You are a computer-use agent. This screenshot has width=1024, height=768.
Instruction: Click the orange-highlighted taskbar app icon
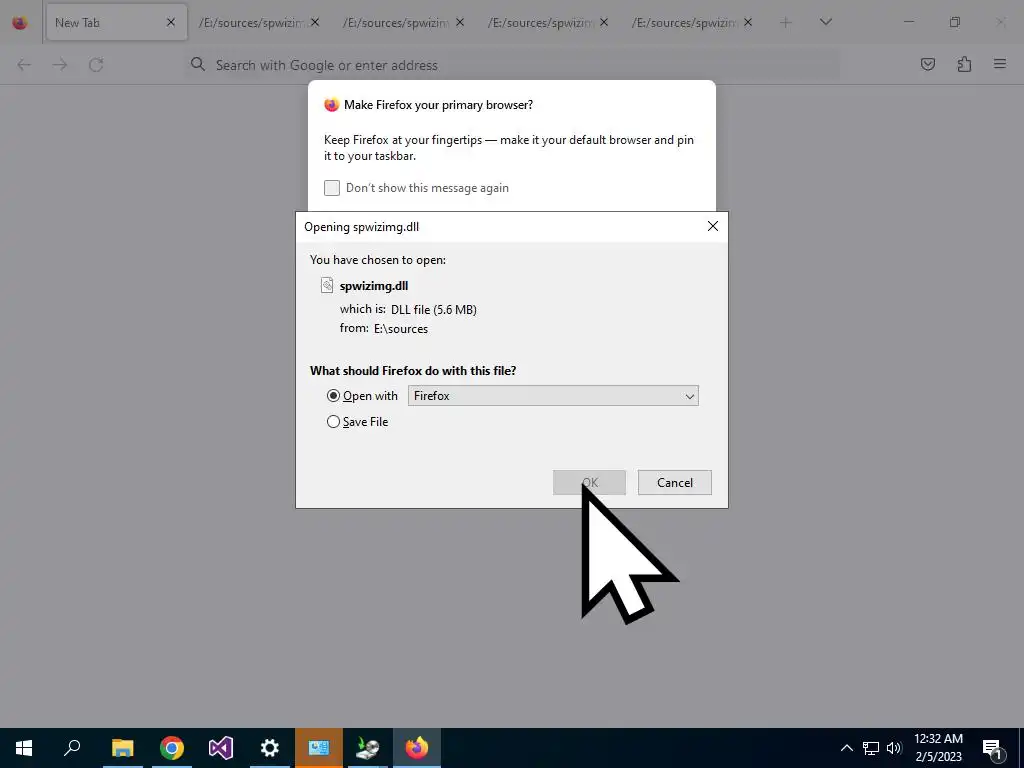tap(319, 748)
